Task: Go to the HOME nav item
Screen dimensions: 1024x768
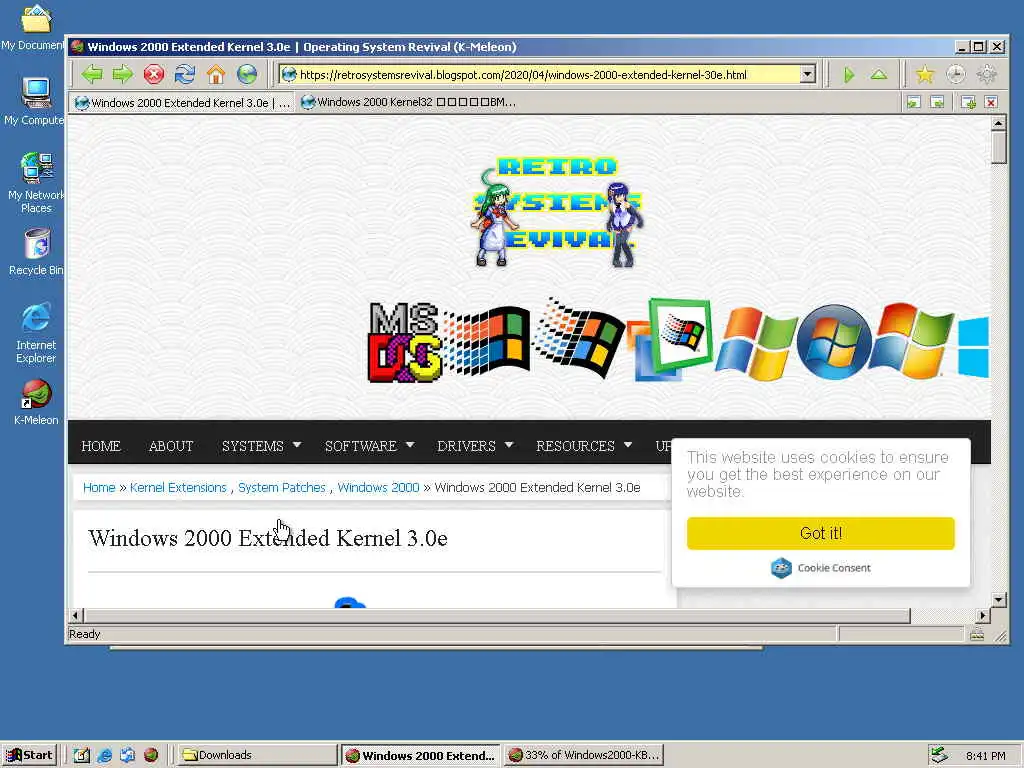Action: [x=101, y=446]
